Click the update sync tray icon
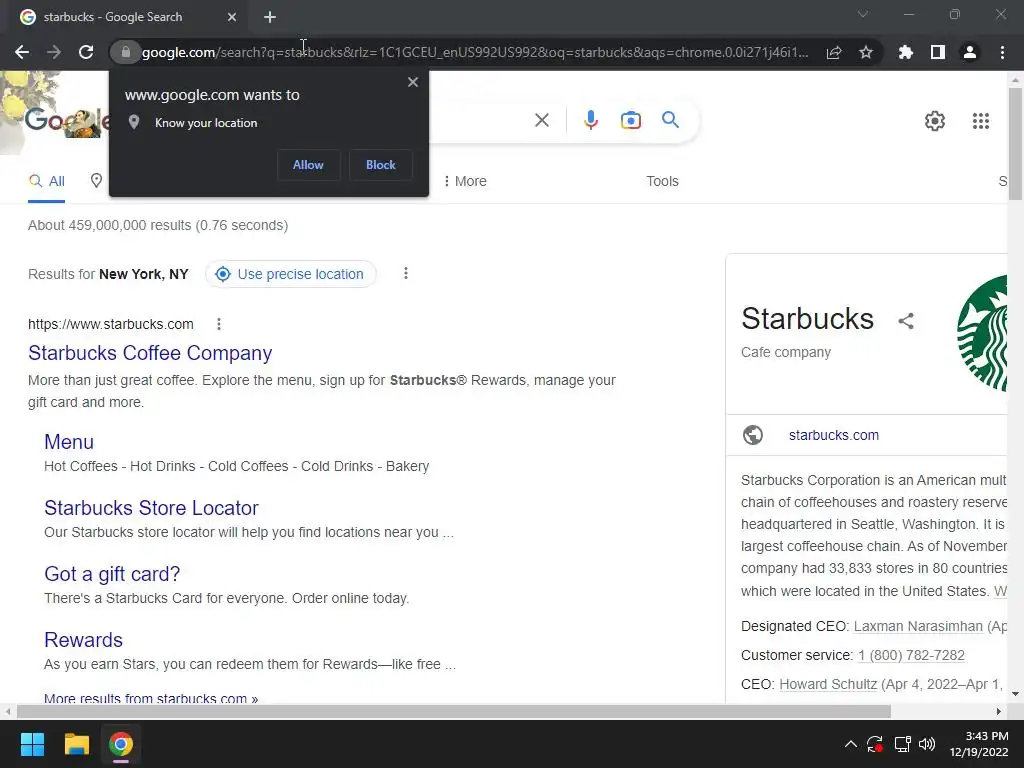1024x768 pixels. (x=875, y=744)
